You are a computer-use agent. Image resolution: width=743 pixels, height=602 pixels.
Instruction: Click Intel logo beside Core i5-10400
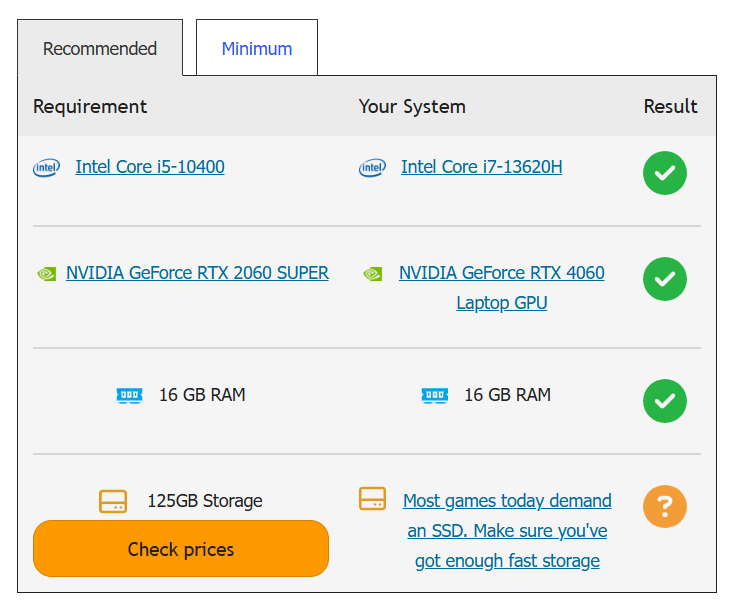coord(46,168)
